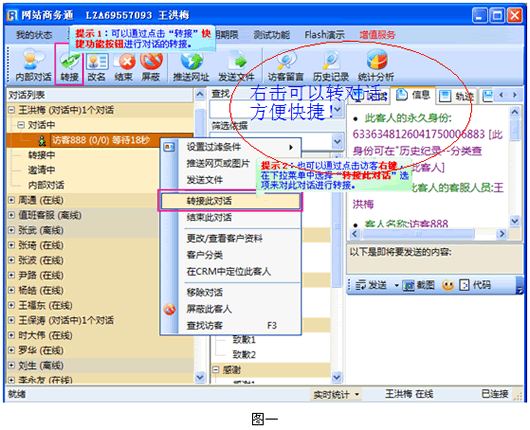530x430 pixels.
Task: Click the 转接 transfer toolbar icon
Action: pyautogui.click(x=69, y=65)
